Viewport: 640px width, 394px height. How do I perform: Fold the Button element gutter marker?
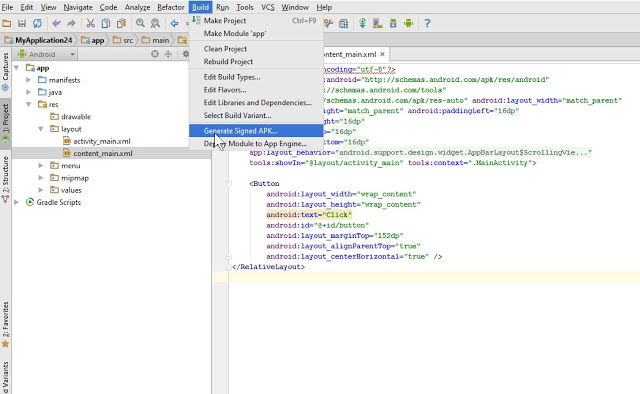point(229,184)
